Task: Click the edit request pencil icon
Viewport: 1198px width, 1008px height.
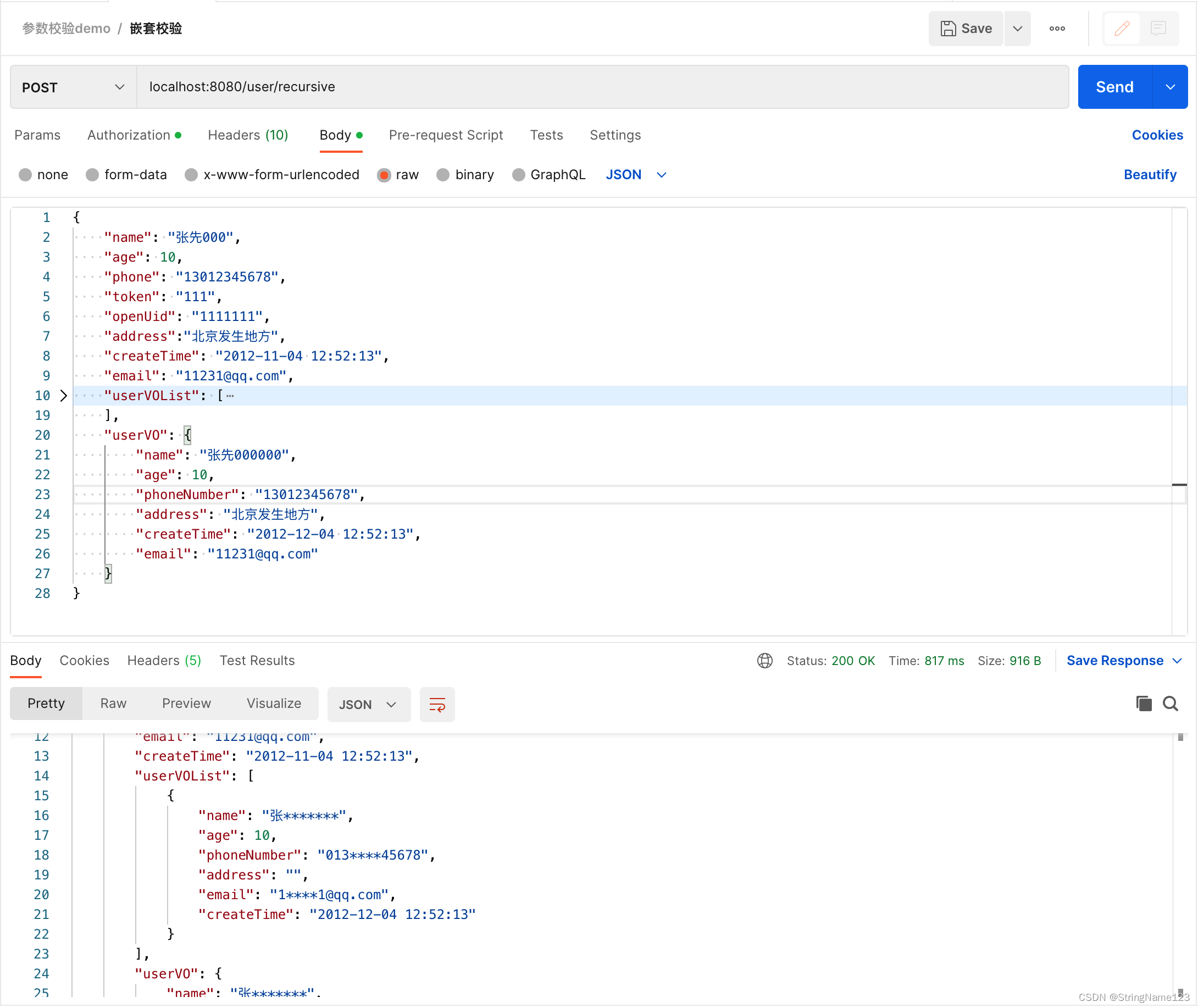Action: tap(1122, 28)
